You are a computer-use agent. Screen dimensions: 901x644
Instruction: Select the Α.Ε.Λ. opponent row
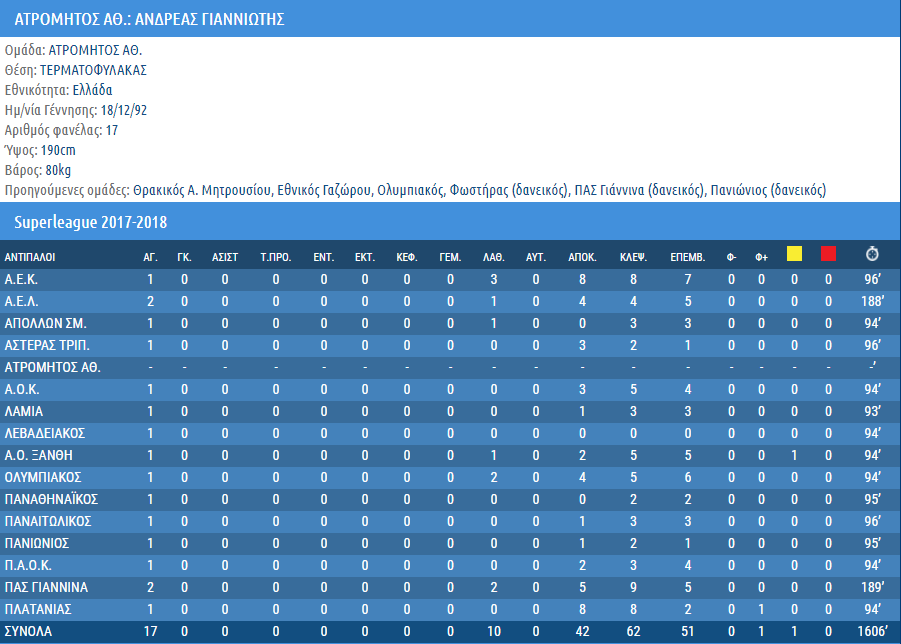pyautogui.click(x=450, y=302)
